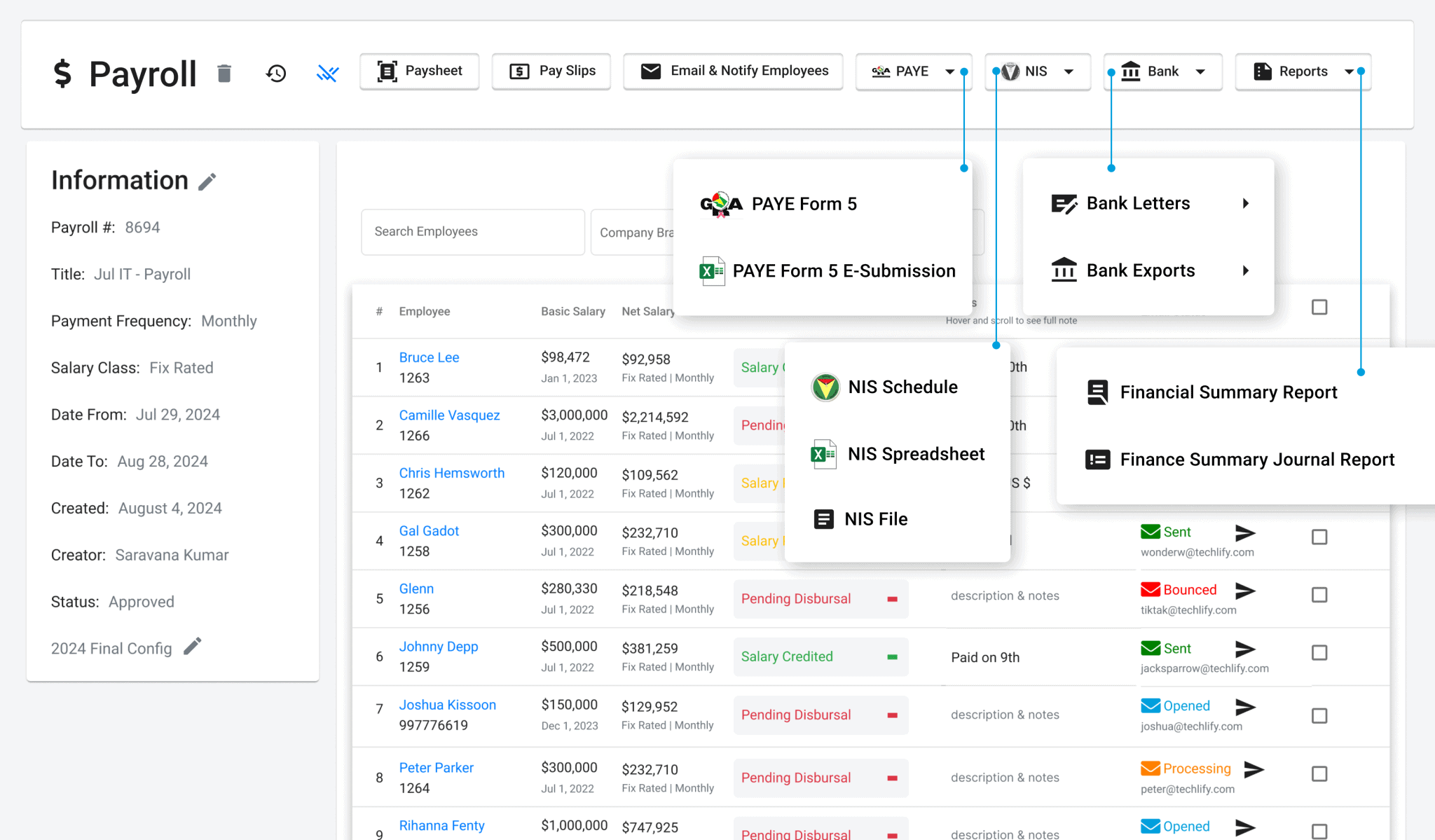
Task: Edit the 2024 Final Config via pencil icon
Action: pyautogui.click(x=193, y=647)
